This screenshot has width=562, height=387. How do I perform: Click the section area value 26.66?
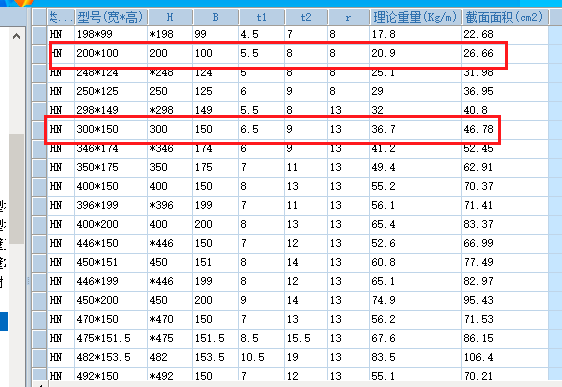[x=478, y=53]
